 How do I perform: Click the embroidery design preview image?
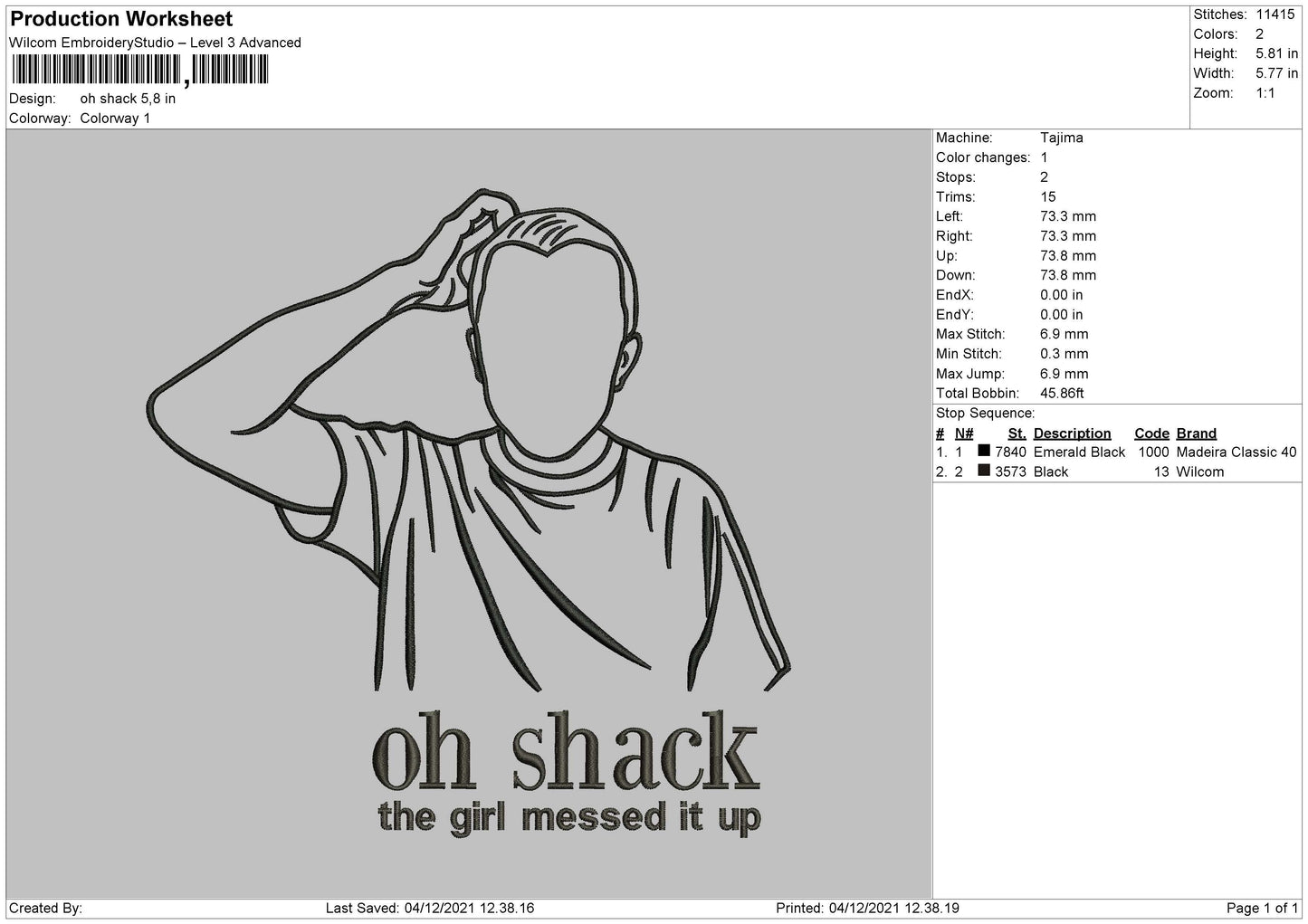coord(469,513)
